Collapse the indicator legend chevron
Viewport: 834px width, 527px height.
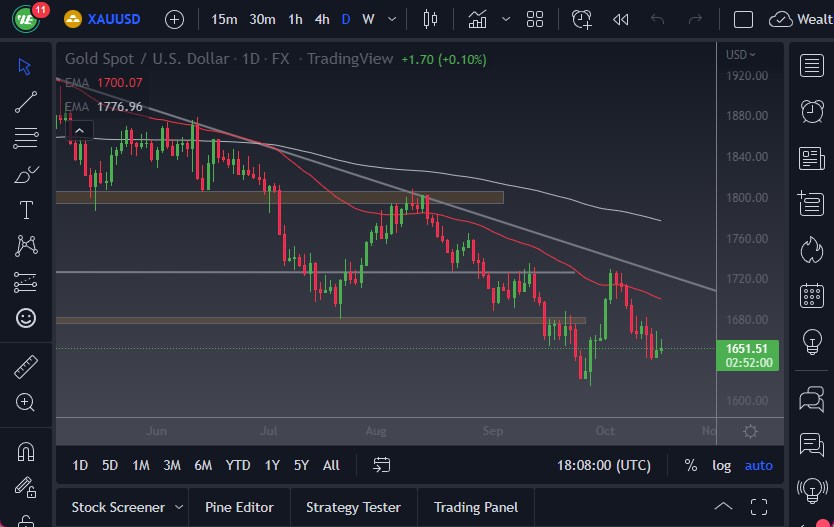click(79, 129)
